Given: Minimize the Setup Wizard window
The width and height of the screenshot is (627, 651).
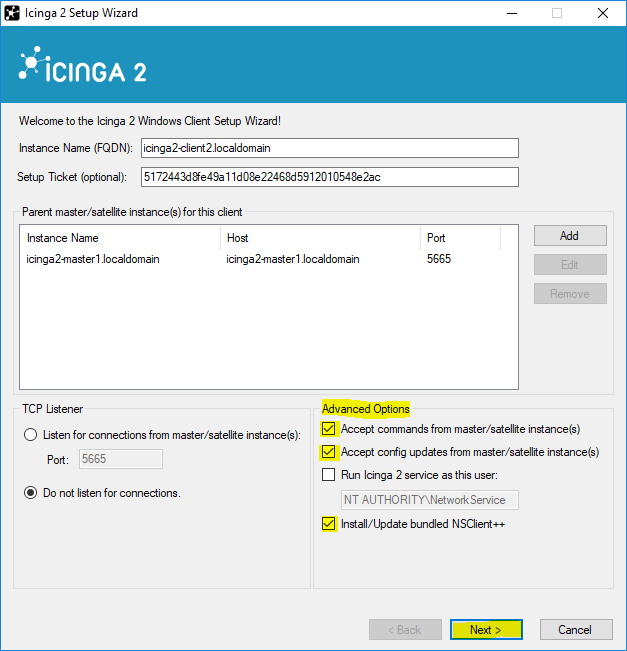Looking at the screenshot, I should click(x=512, y=13).
